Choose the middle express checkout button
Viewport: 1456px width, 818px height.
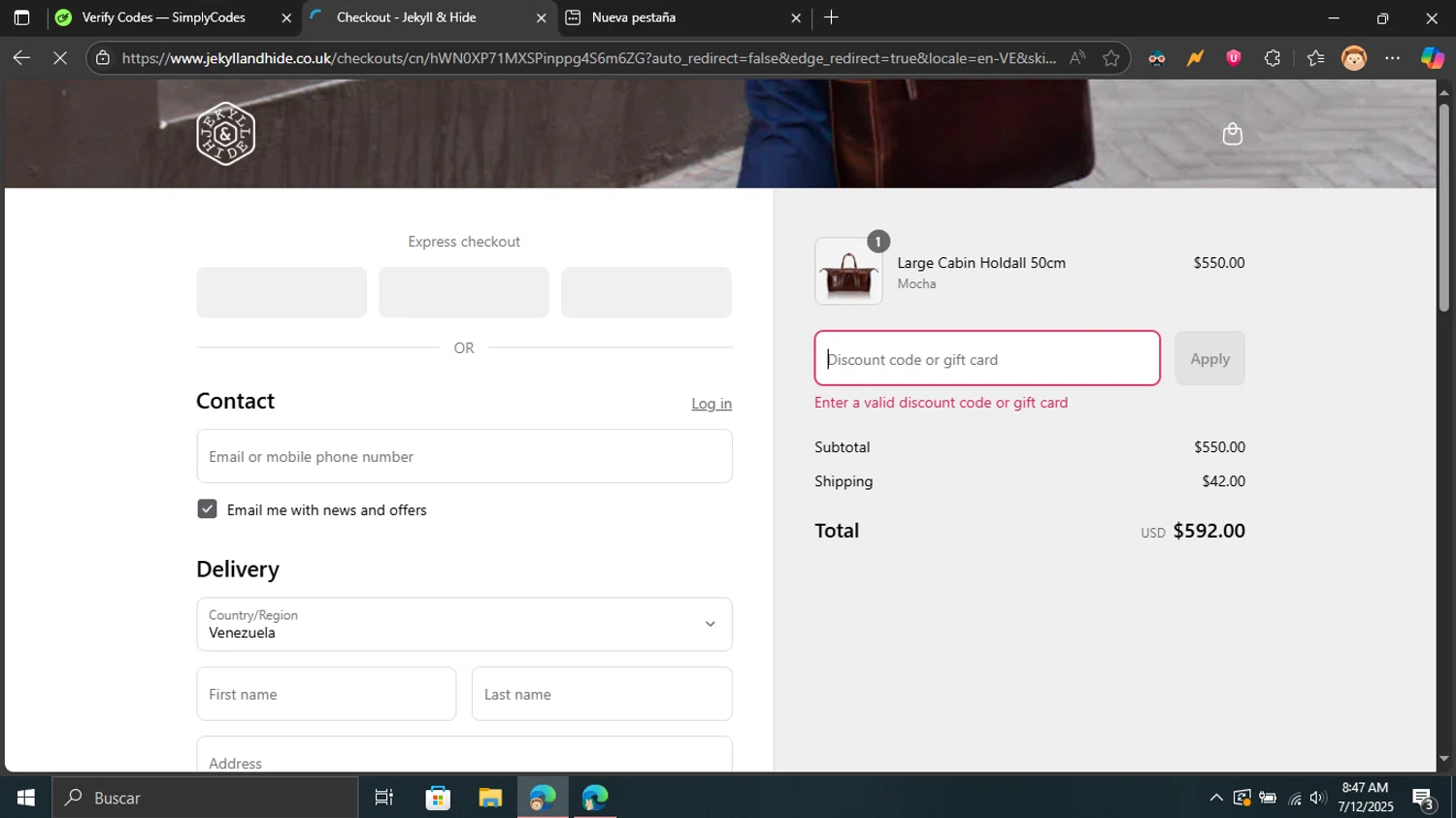pyautogui.click(x=464, y=292)
